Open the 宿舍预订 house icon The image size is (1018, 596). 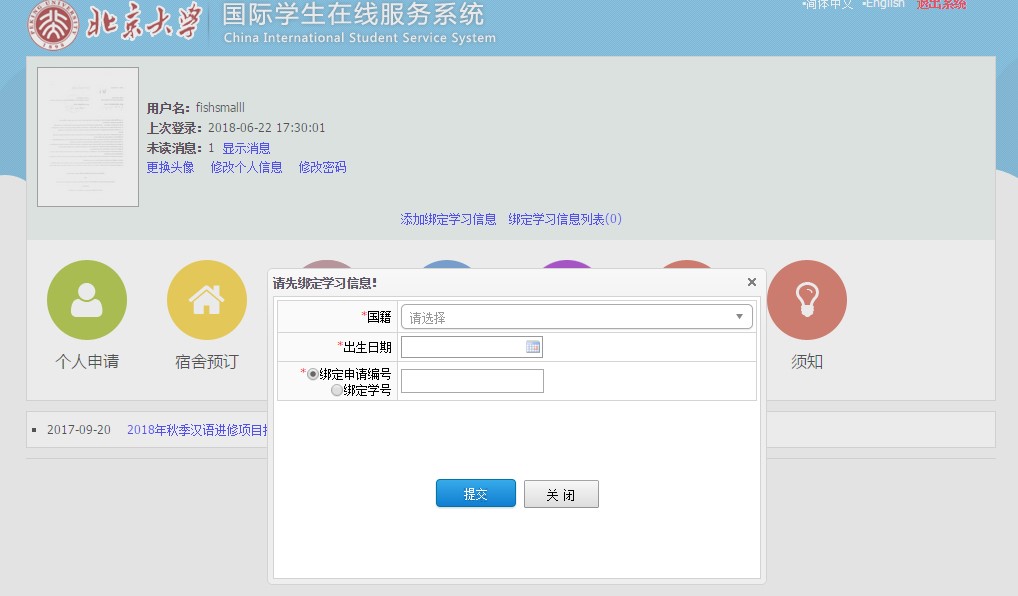click(207, 300)
